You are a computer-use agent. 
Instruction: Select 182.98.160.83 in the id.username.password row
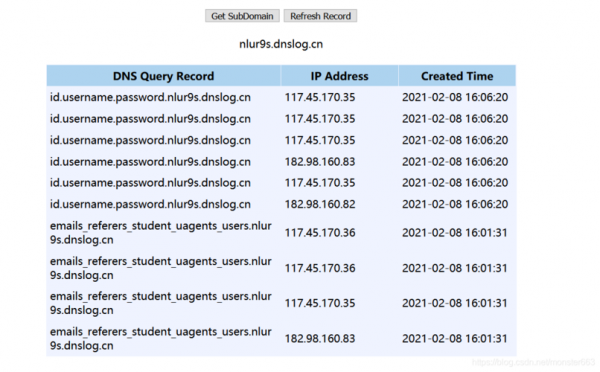coord(320,162)
